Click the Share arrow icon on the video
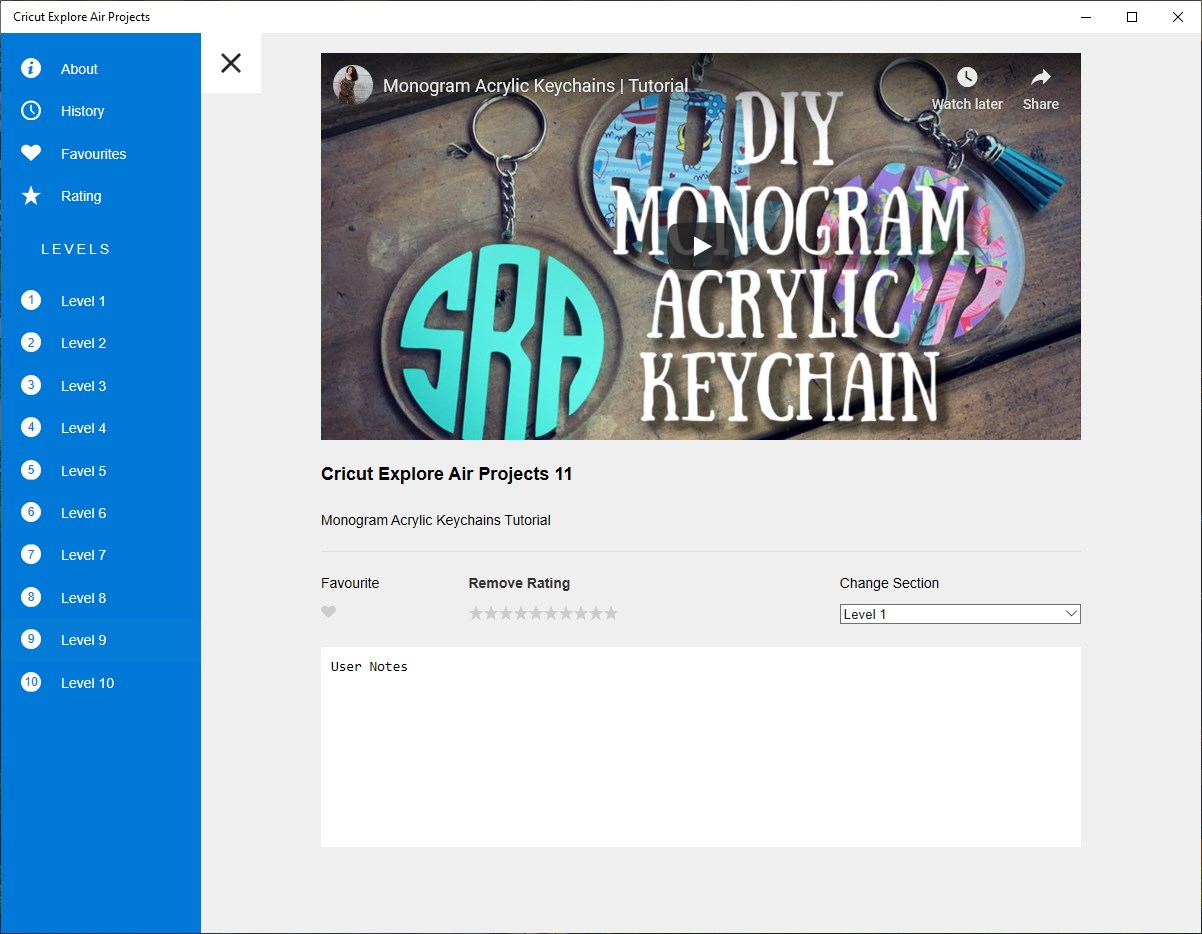This screenshot has height=934, width=1202. click(x=1040, y=79)
